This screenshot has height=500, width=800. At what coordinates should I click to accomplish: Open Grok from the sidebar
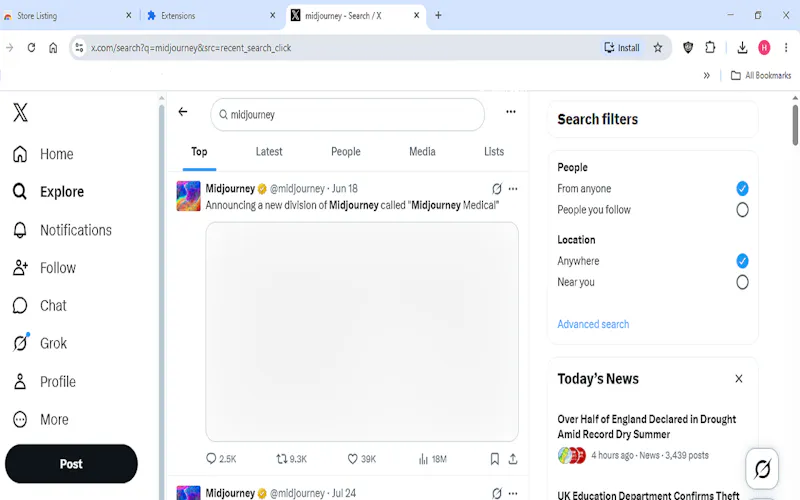(x=39, y=343)
